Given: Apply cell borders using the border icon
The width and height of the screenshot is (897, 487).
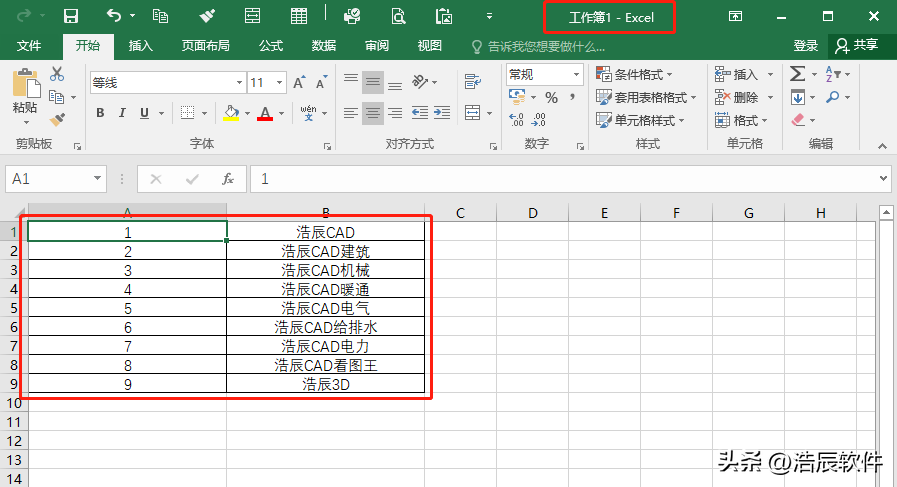Looking at the screenshot, I should [187, 113].
